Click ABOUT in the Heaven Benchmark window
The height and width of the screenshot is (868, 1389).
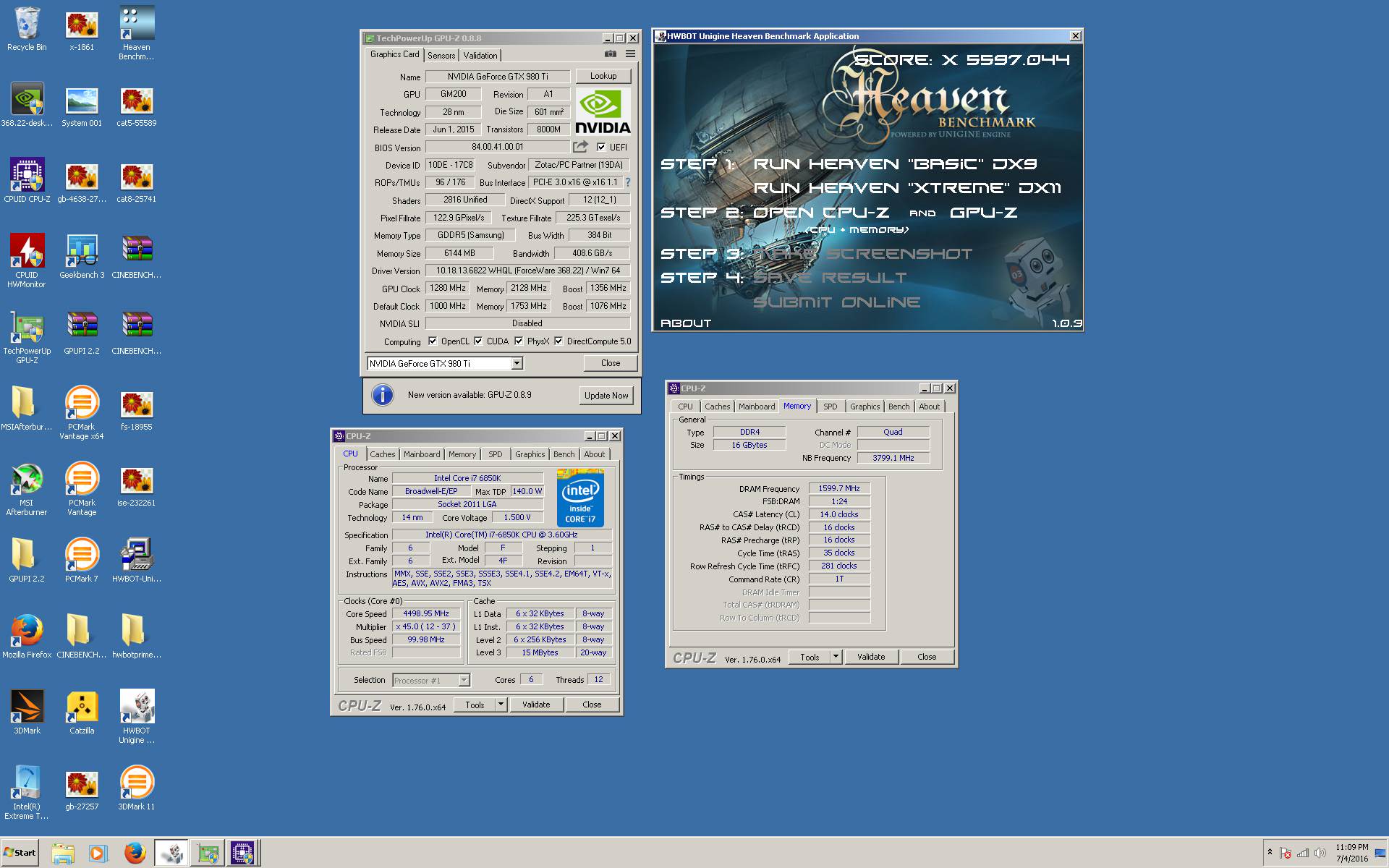point(686,323)
